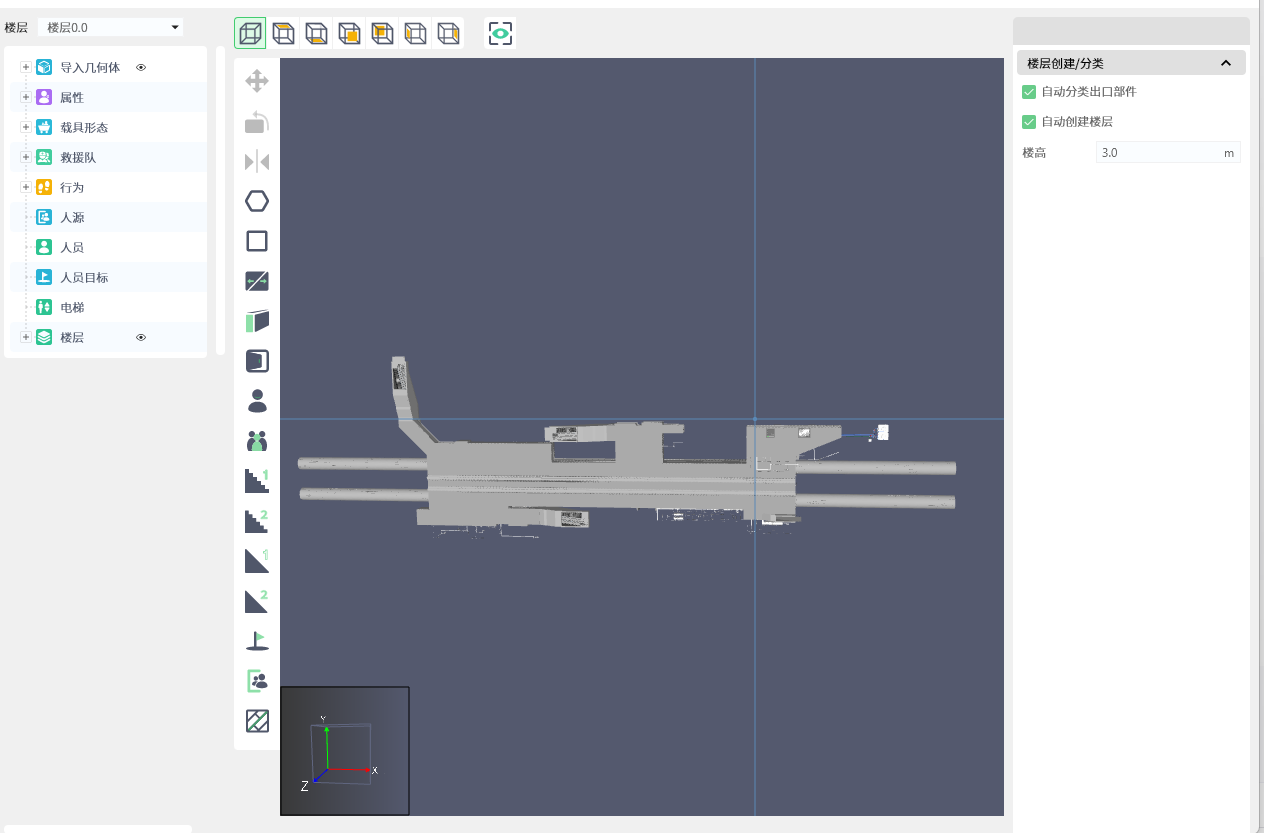The image size is (1264, 833).
Task: Click the XYZ axis orientation widget
Action: pos(345,751)
